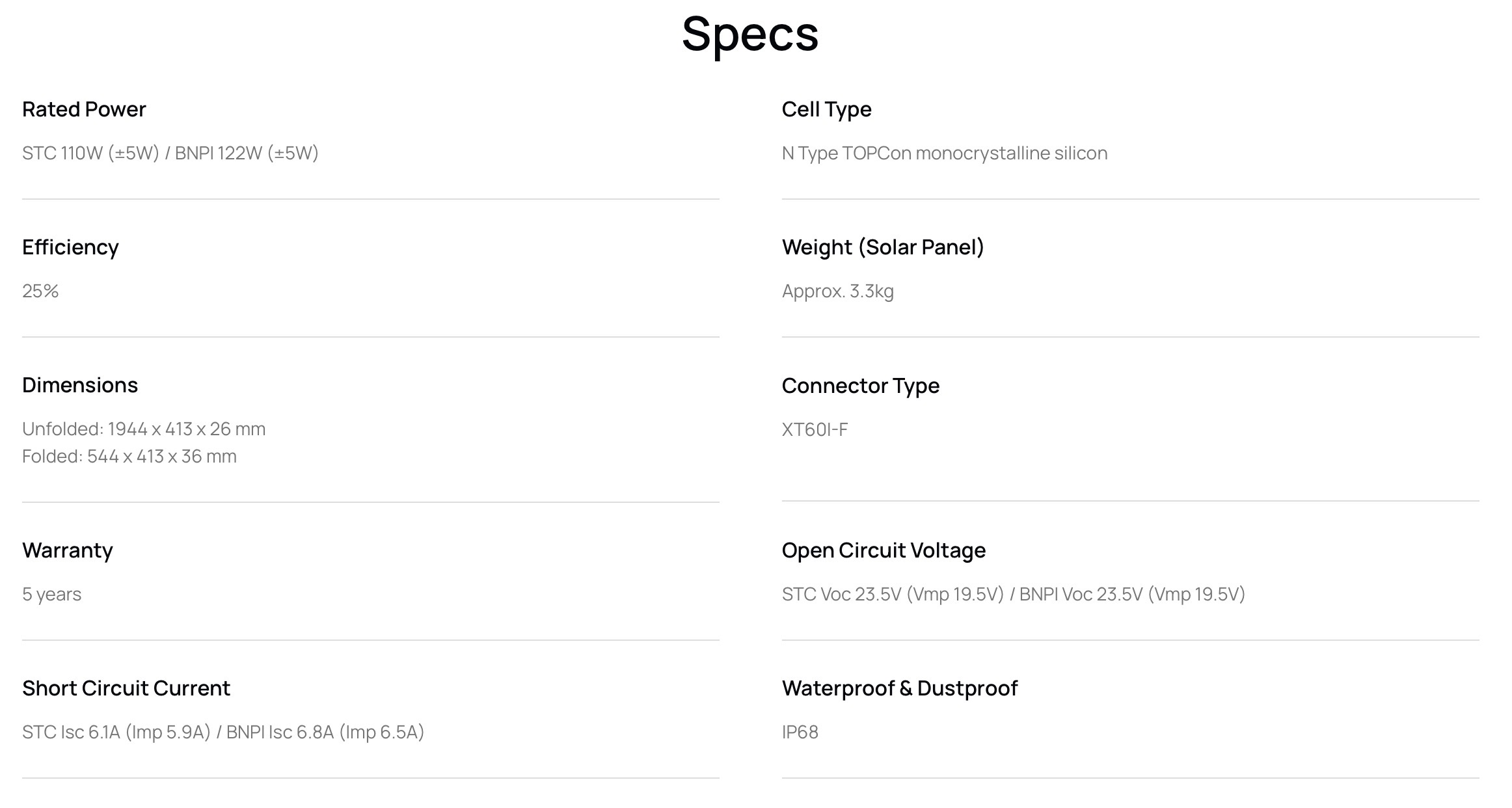Click the 5 years warranty value
Screen dimensions: 1512x808
pyautogui.click(x=51, y=594)
